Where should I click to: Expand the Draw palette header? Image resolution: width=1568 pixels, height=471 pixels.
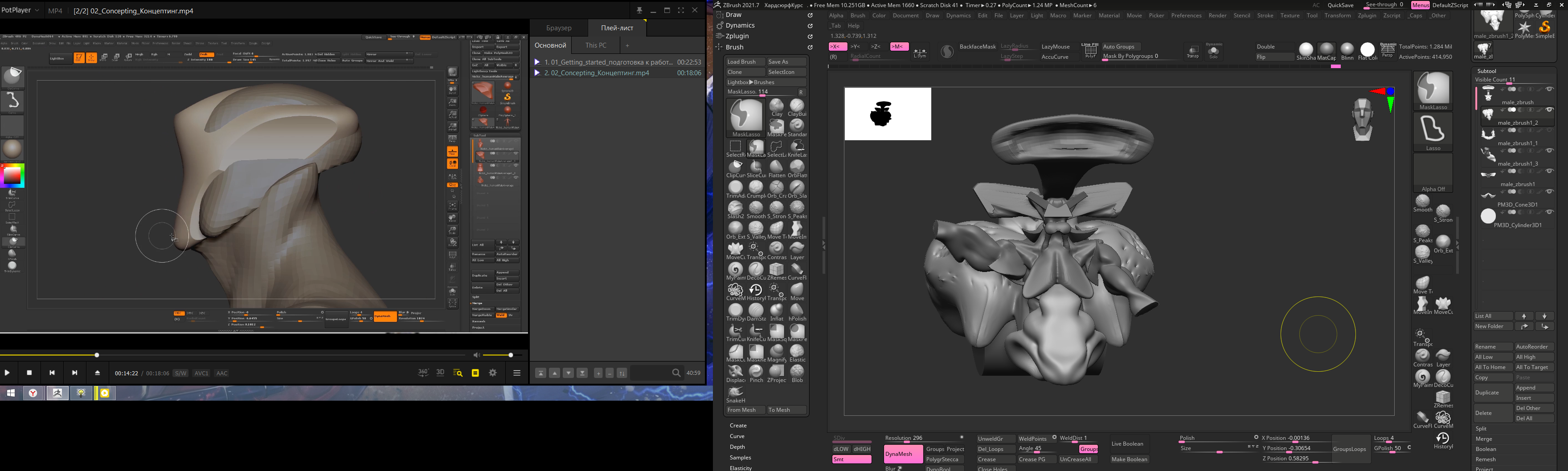pos(734,15)
